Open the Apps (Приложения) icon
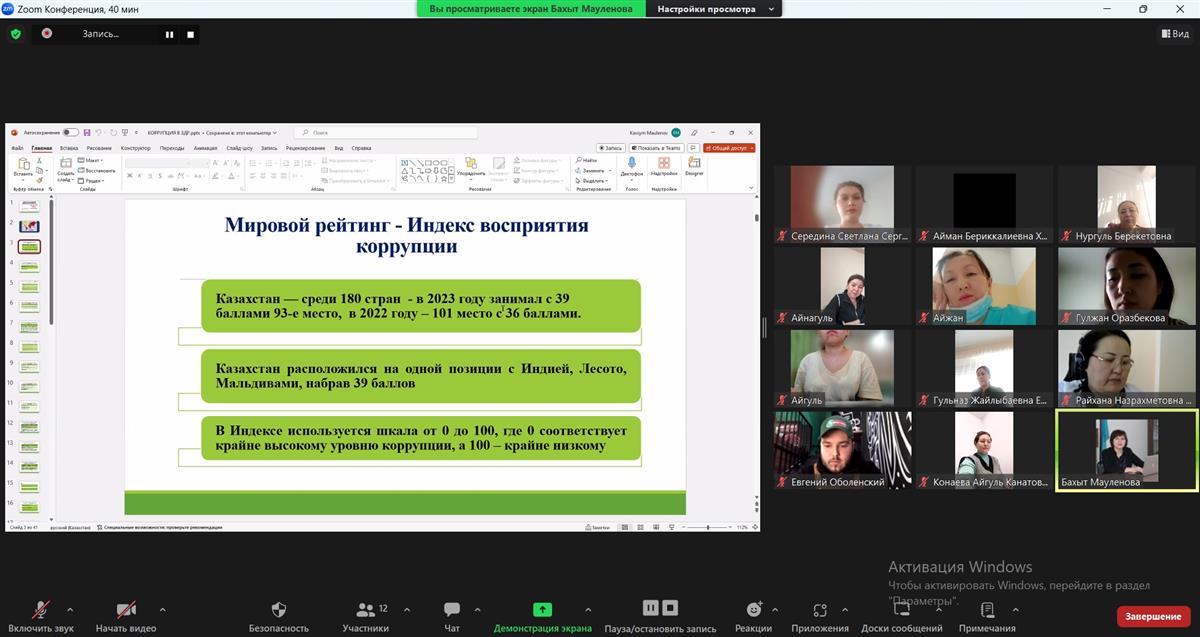The image size is (1200, 637). click(820, 610)
